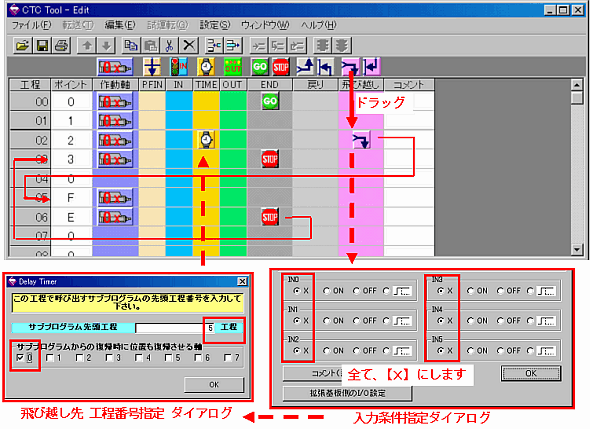Click the open folder toolbar icon
Screen dimensions: 590x429
[x=22, y=46]
